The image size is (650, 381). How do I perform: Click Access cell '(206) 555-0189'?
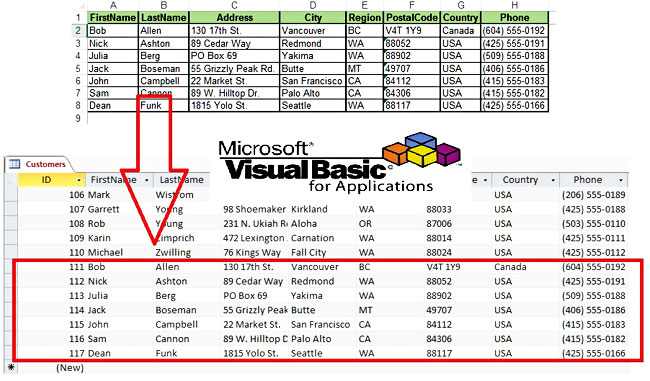pyautogui.click(x=594, y=195)
